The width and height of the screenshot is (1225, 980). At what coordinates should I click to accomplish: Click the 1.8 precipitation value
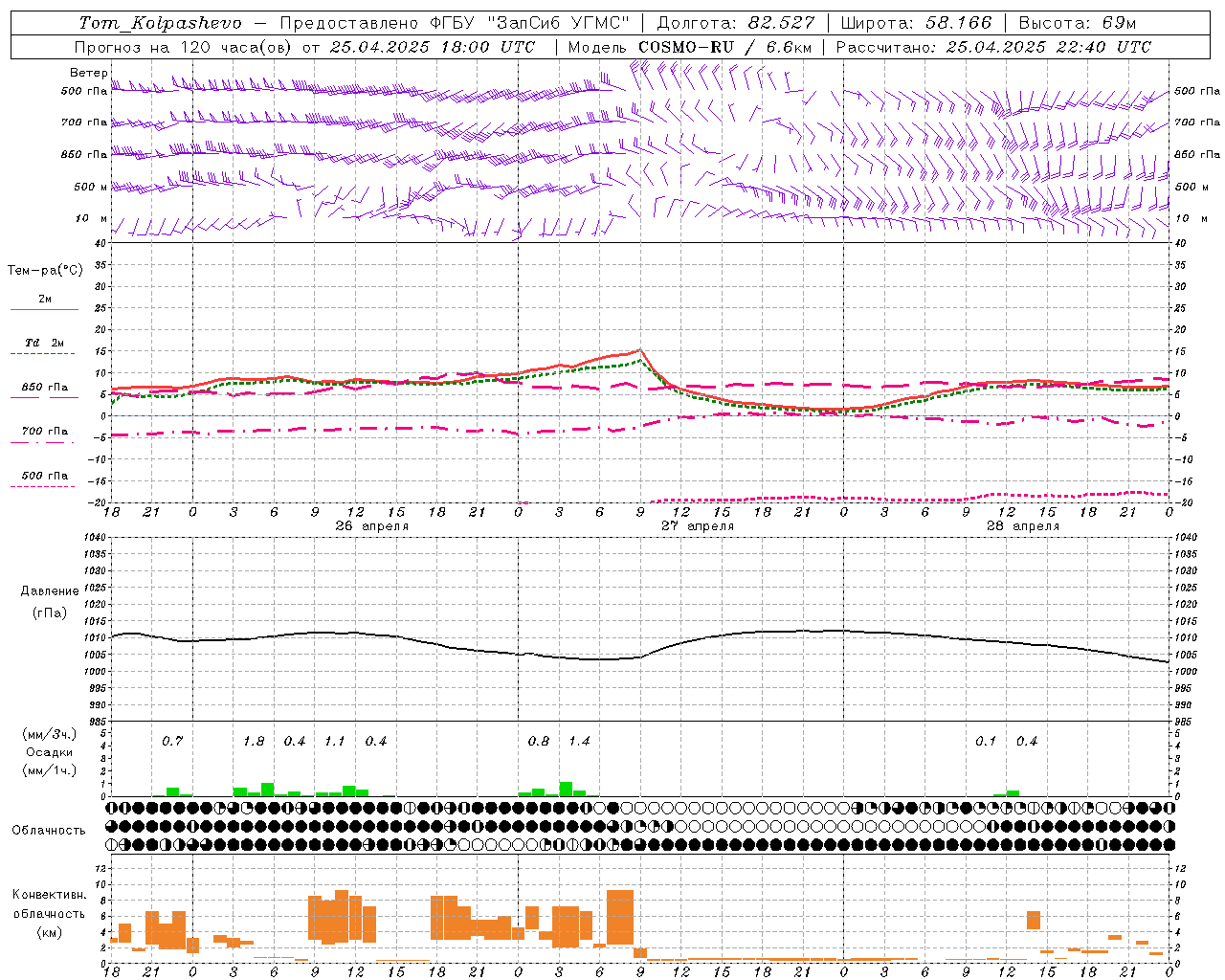click(x=254, y=741)
